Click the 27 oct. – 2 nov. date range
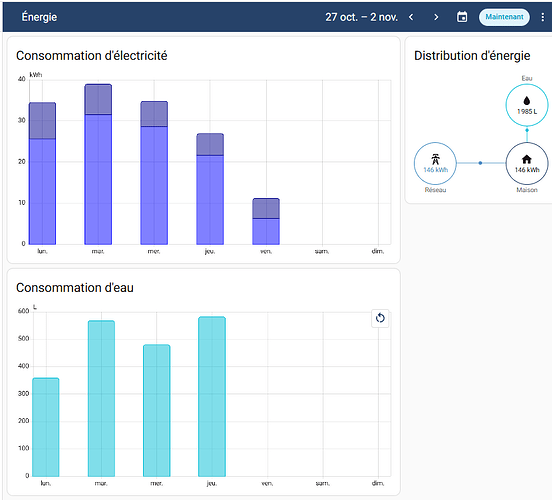This screenshot has width=552, height=500. pyautogui.click(x=361, y=17)
